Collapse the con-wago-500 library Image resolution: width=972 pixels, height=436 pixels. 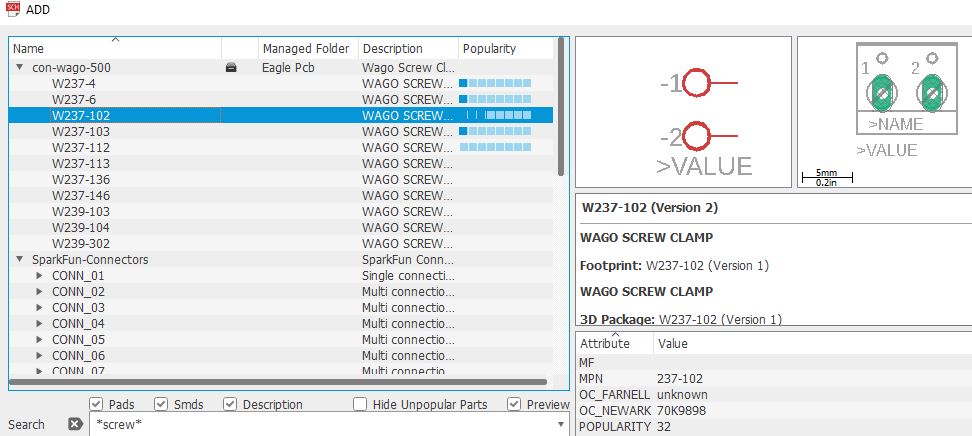click(20, 67)
